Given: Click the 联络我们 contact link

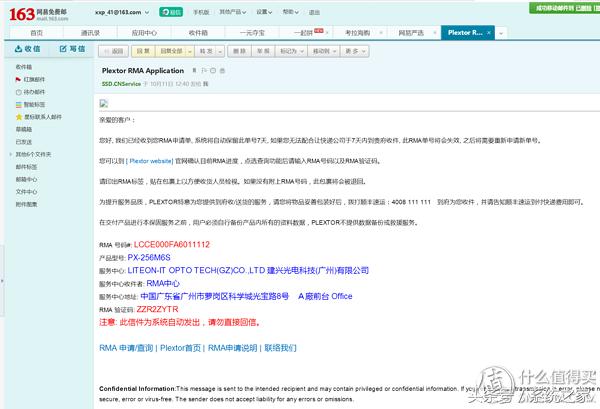Looking at the screenshot, I should pos(280,348).
